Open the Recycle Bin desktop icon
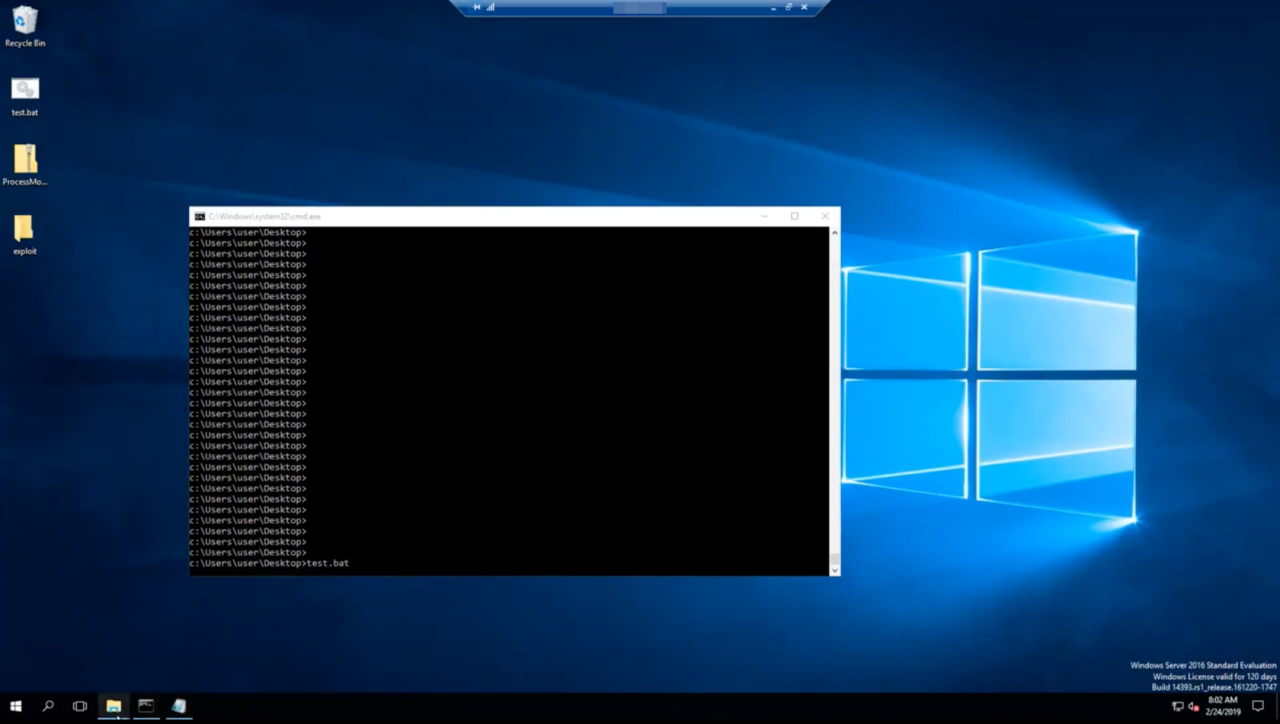 pyautogui.click(x=25, y=23)
